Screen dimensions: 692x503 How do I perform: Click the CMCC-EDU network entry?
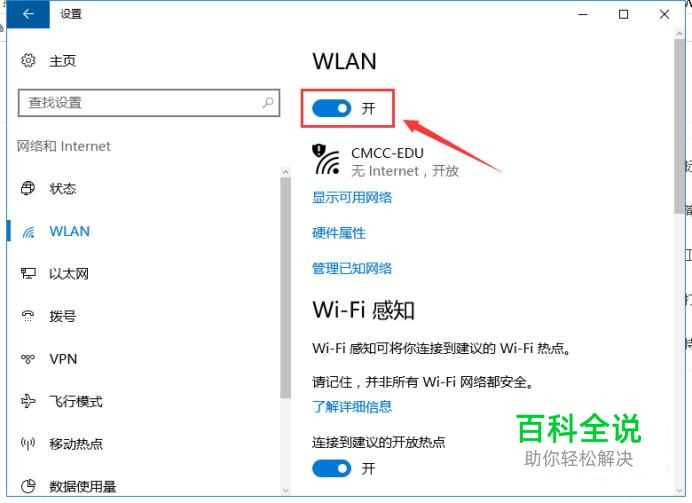[386, 161]
